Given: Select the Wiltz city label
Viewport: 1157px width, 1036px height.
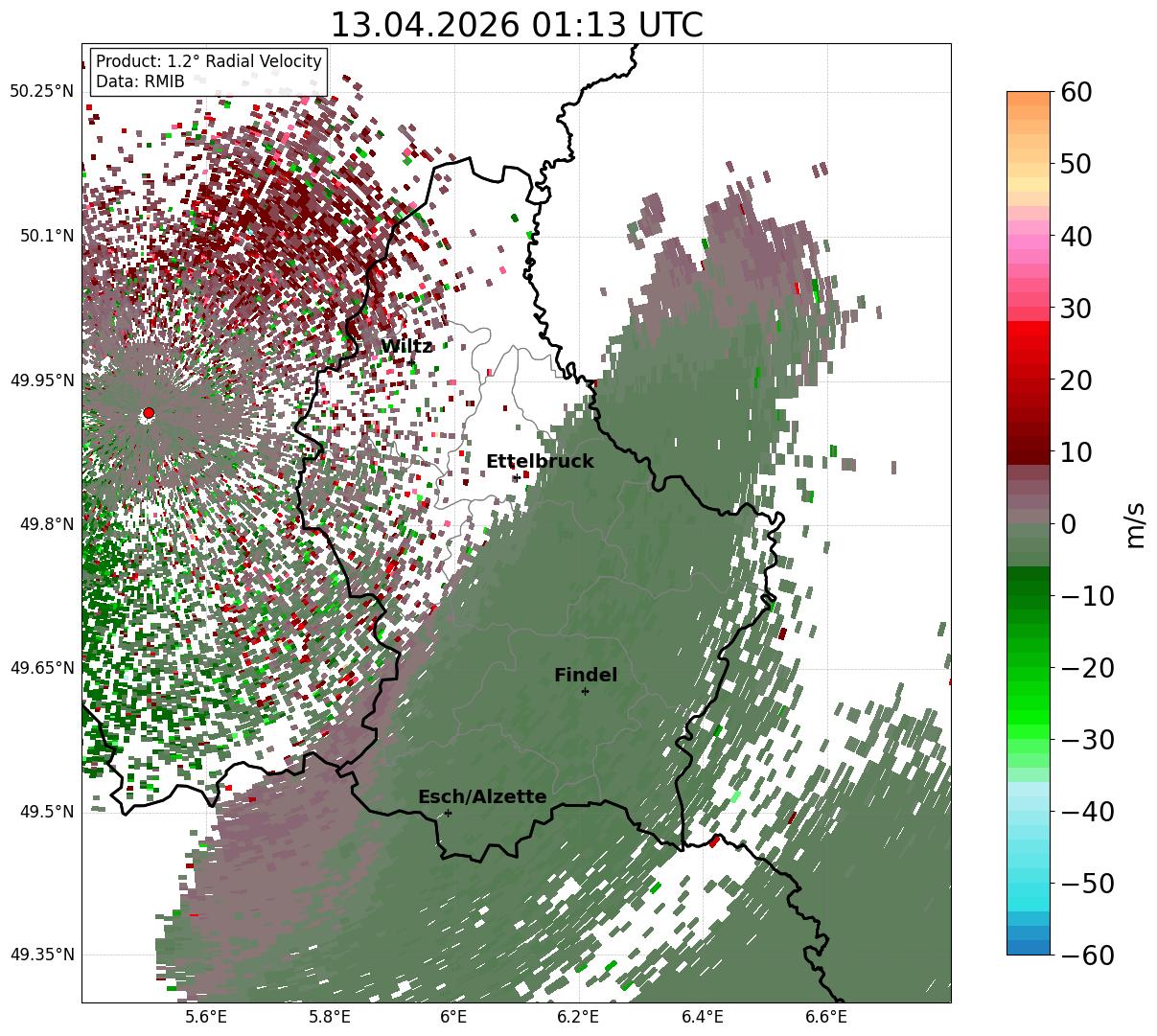Looking at the screenshot, I should 406,346.
